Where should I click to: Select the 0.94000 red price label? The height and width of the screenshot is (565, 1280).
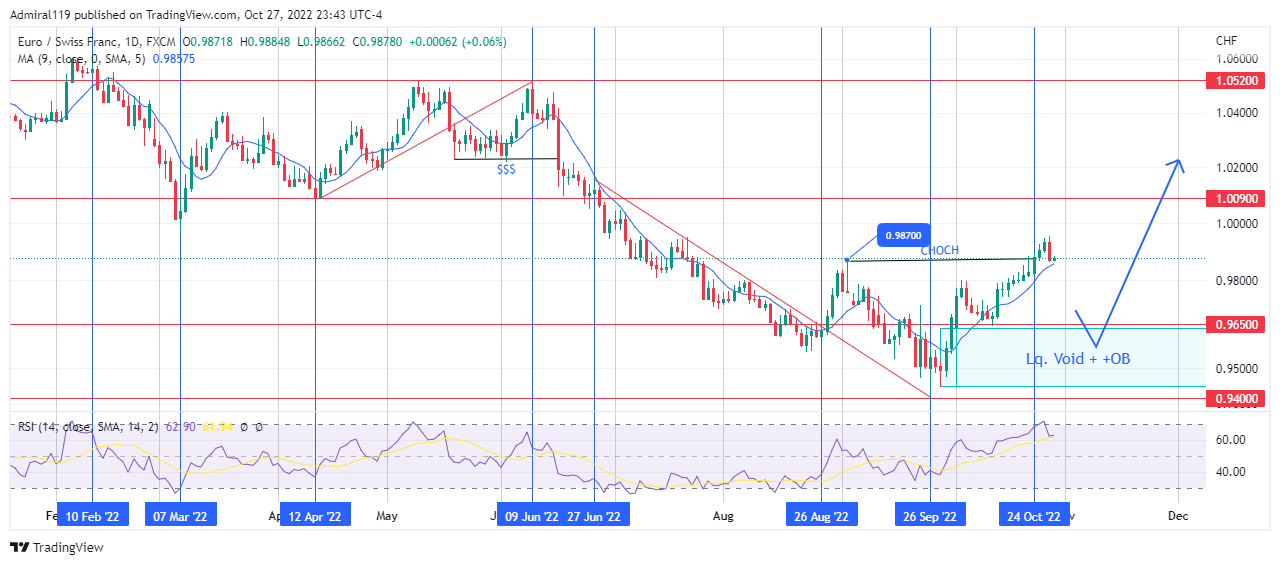1236,399
